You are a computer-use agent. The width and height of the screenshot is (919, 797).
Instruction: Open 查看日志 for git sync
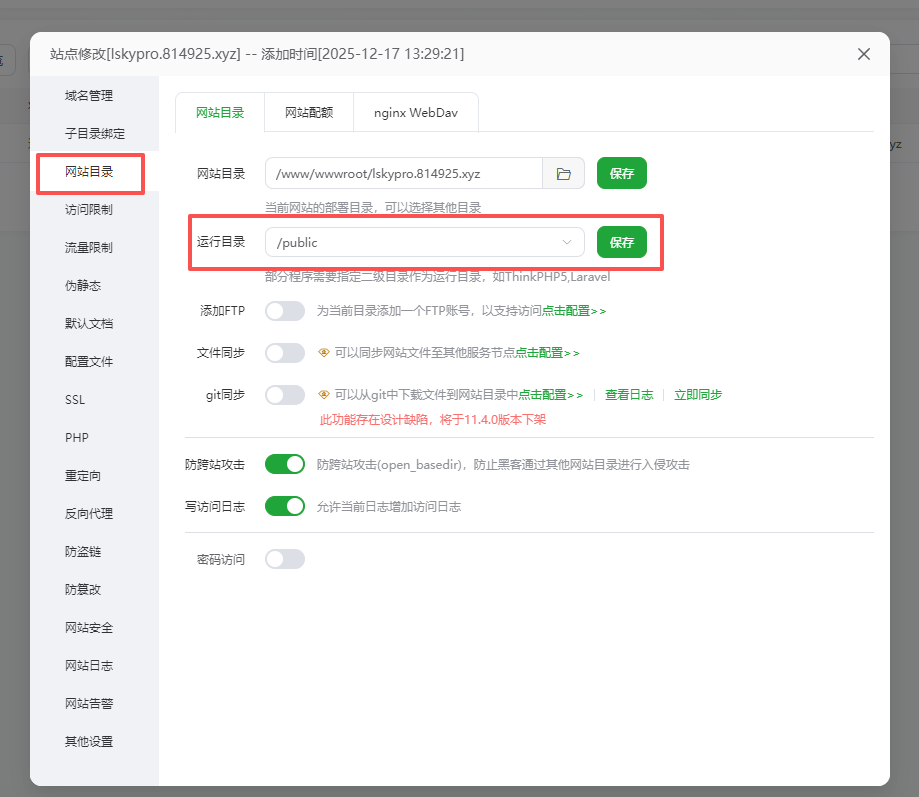pos(629,394)
